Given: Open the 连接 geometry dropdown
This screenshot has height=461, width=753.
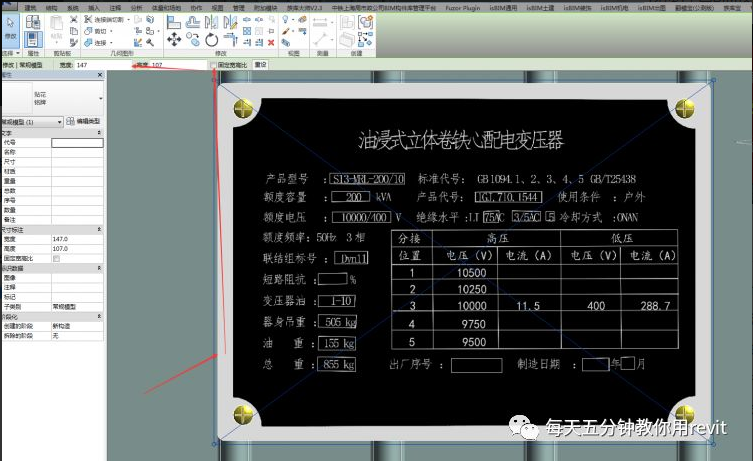Looking at the screenshot, I should (x=111, y=43).
